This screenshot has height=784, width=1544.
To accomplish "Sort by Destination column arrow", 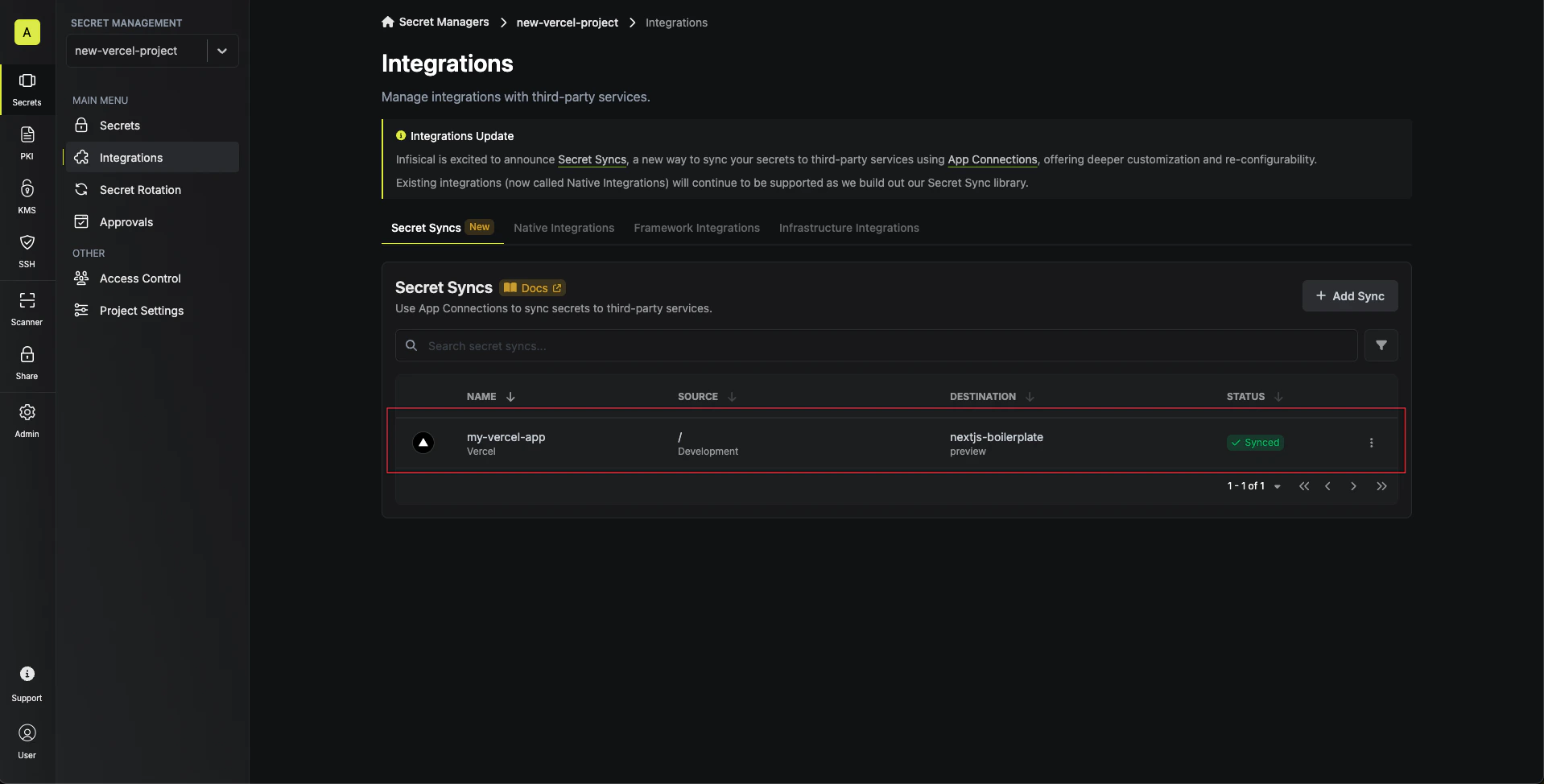I will pos(1030,397).
